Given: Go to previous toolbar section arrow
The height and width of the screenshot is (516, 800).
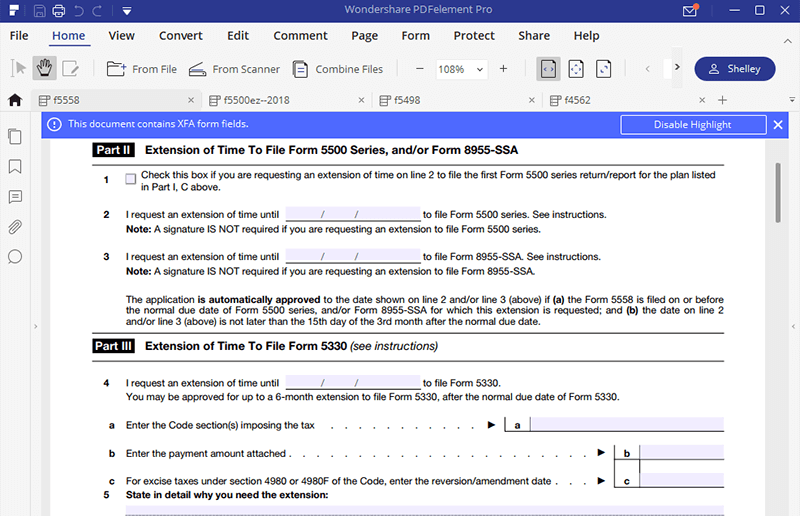Looking at the screenshot, I should pyautogui.click(x=647, y=68).
